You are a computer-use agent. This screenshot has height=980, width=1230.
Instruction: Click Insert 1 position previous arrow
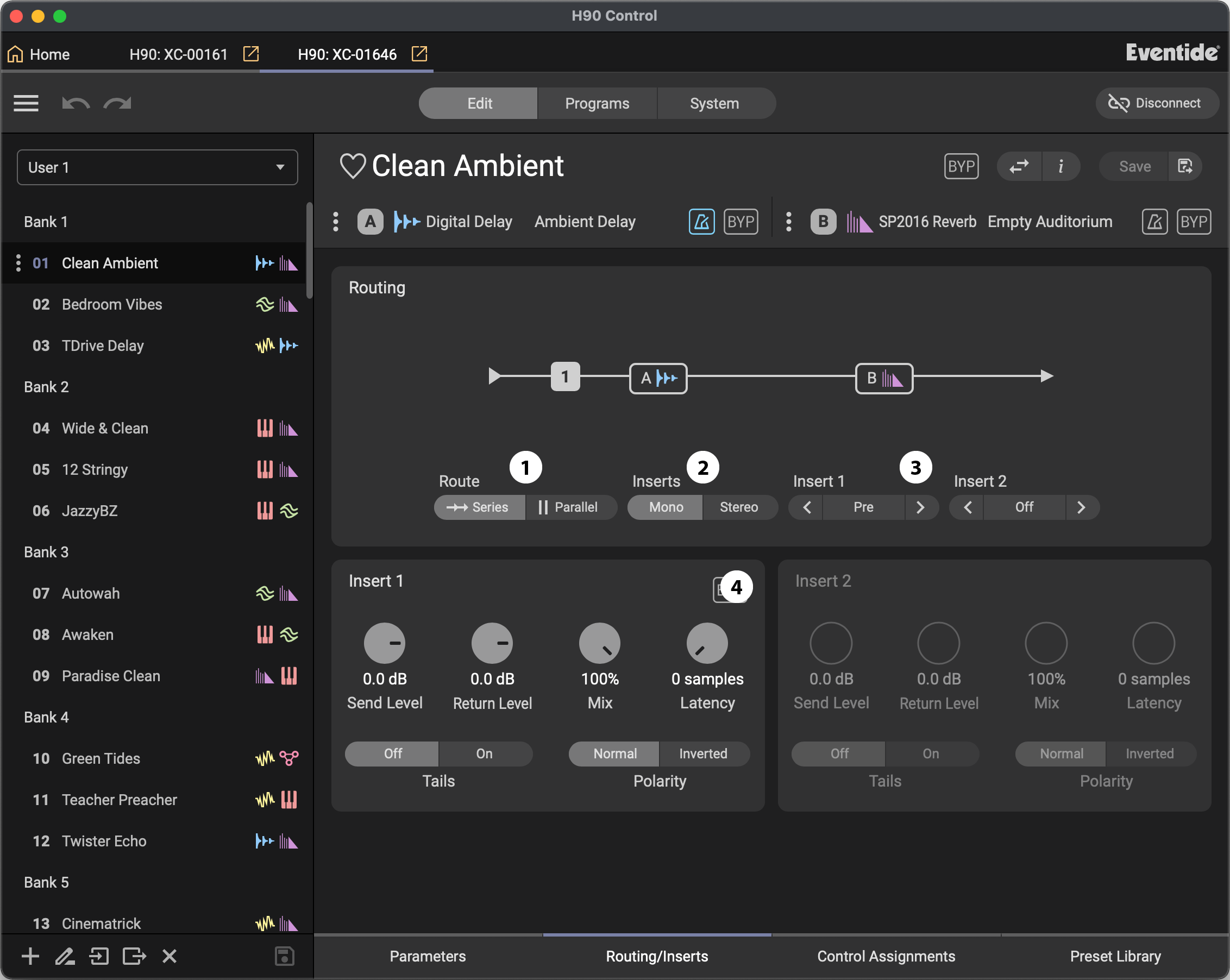[806, 507]
